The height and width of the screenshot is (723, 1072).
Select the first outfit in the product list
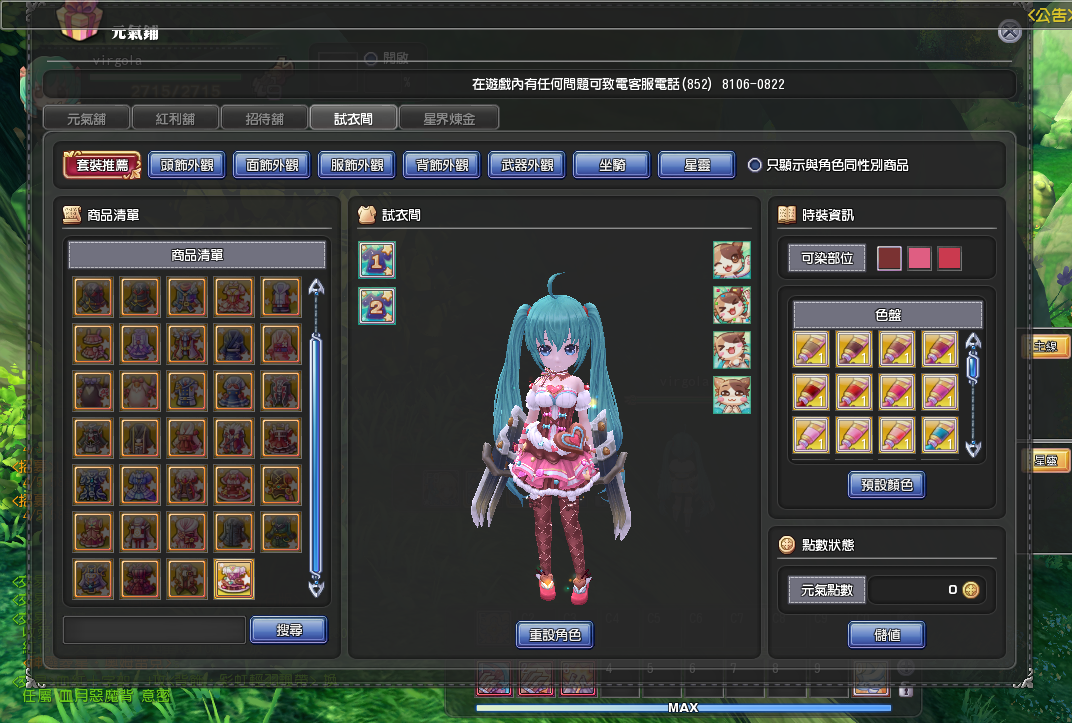coord(92,297)
